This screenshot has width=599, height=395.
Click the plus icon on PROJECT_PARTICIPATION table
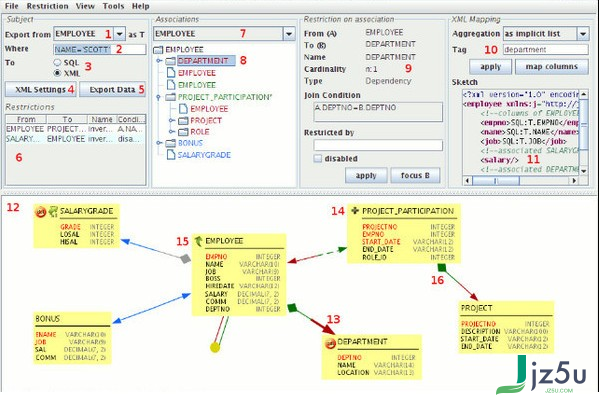click(355, 210)
